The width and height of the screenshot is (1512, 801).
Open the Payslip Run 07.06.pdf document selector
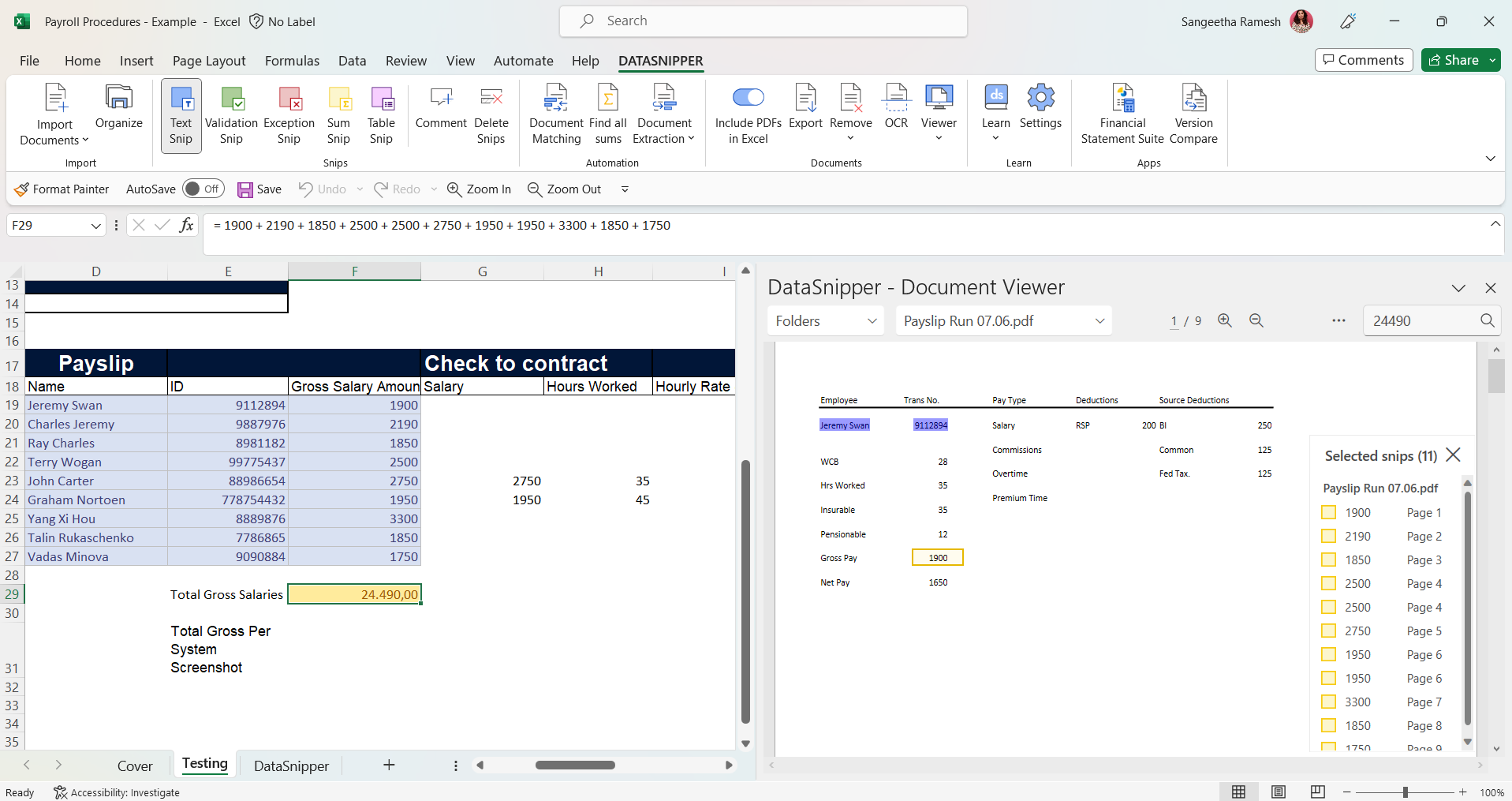click(1002, 320)
